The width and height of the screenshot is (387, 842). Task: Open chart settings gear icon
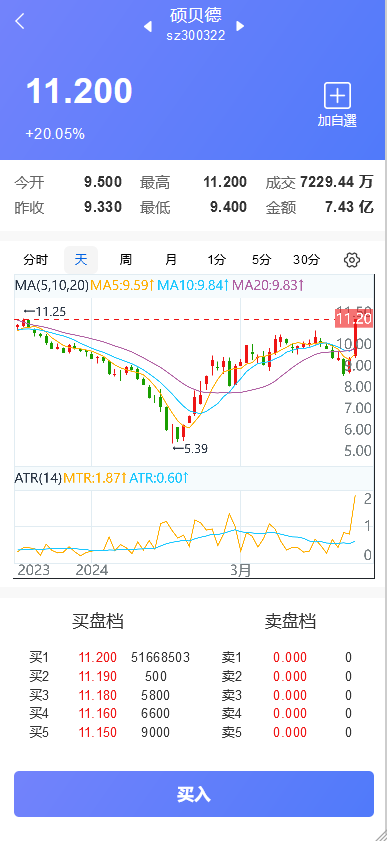352,260
